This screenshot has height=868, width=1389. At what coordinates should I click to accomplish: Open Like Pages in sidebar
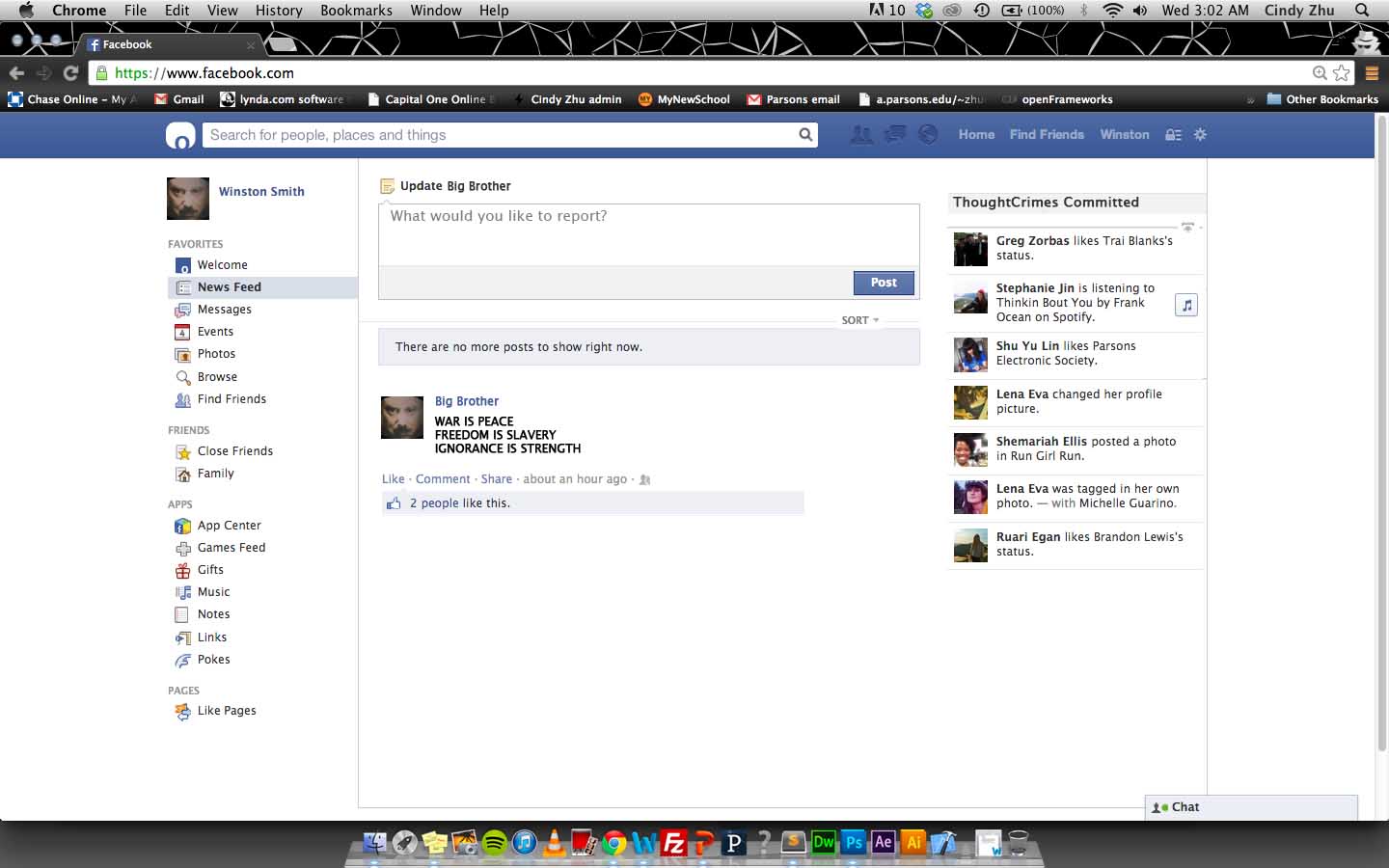coord(227,711)
